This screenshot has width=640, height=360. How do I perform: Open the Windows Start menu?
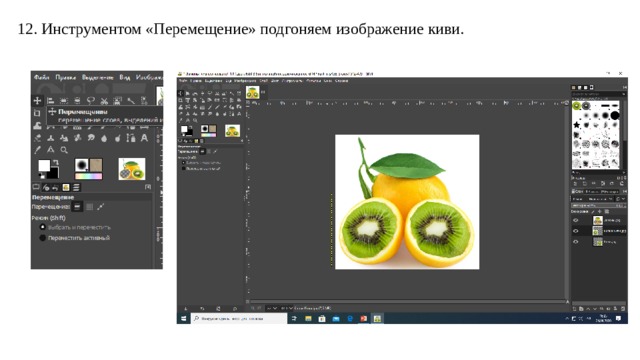pyautogui.click(x=184, y=318)
